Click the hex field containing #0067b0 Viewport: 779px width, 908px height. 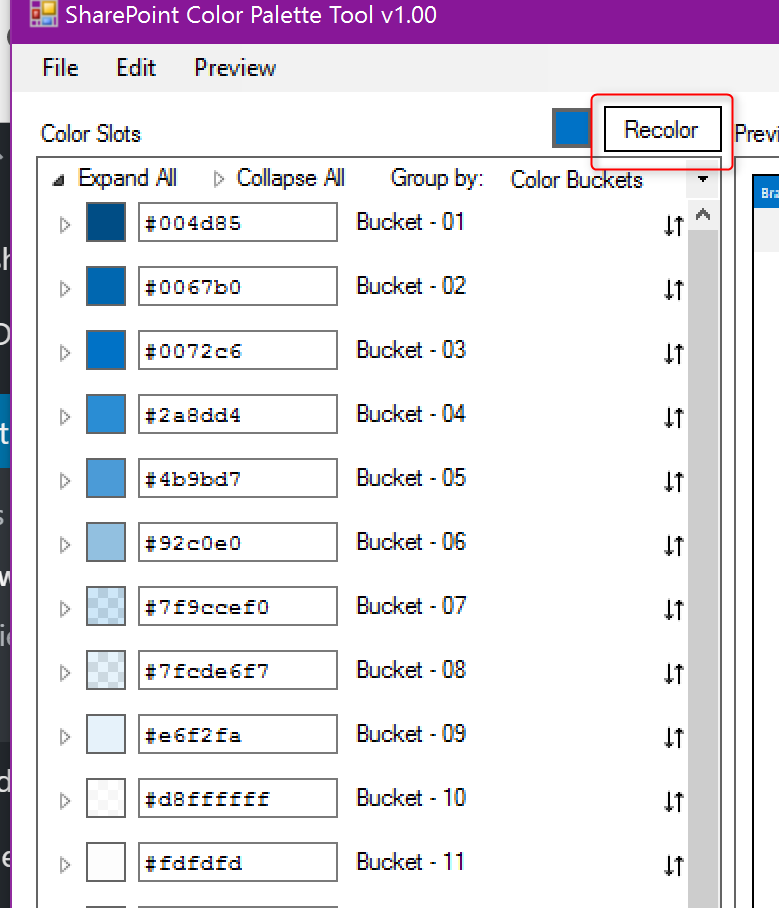(x=237, y=286)
